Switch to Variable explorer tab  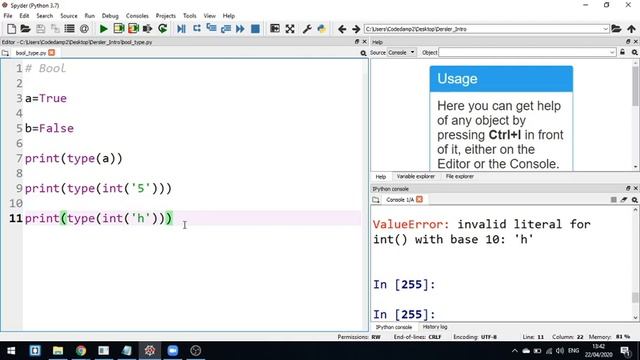tap(416, 176)
